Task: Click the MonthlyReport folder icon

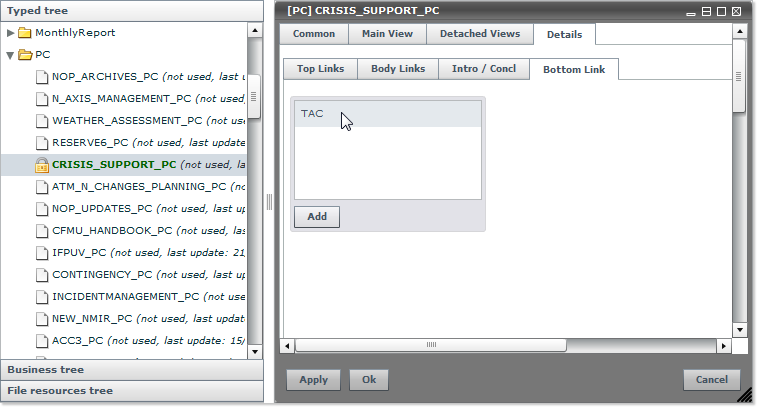Action: click(25, 33)
